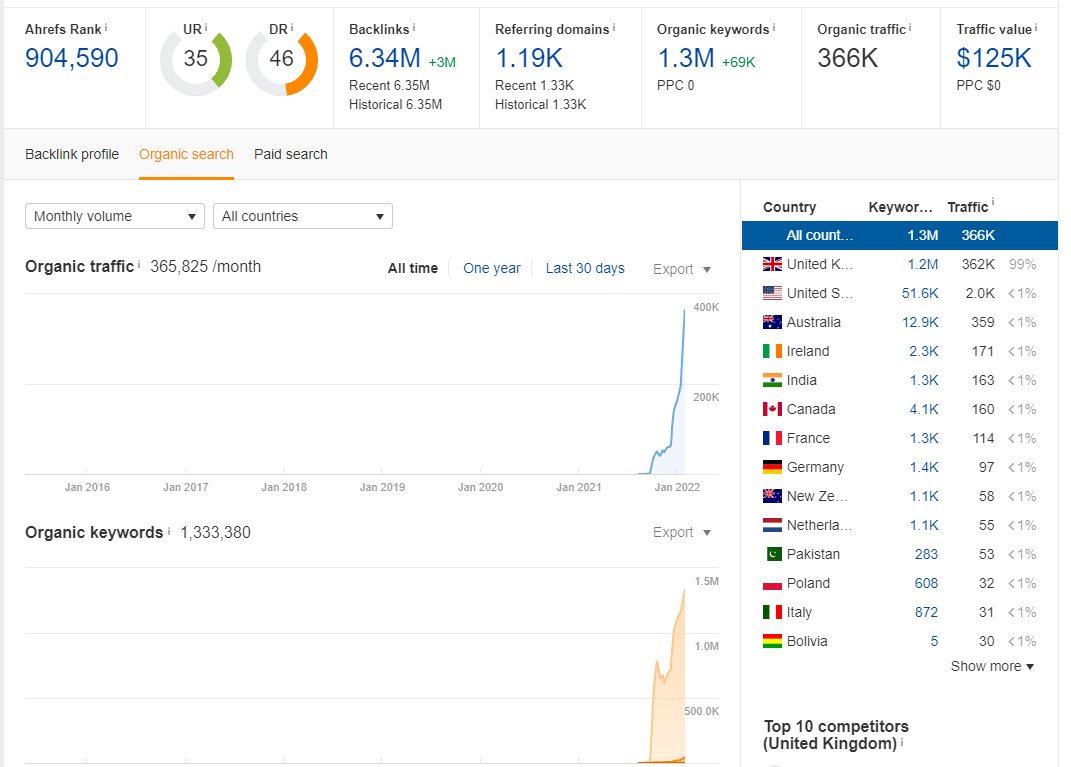
Task: Click the Bolivia flag icon
Action: tap(772, 641)
